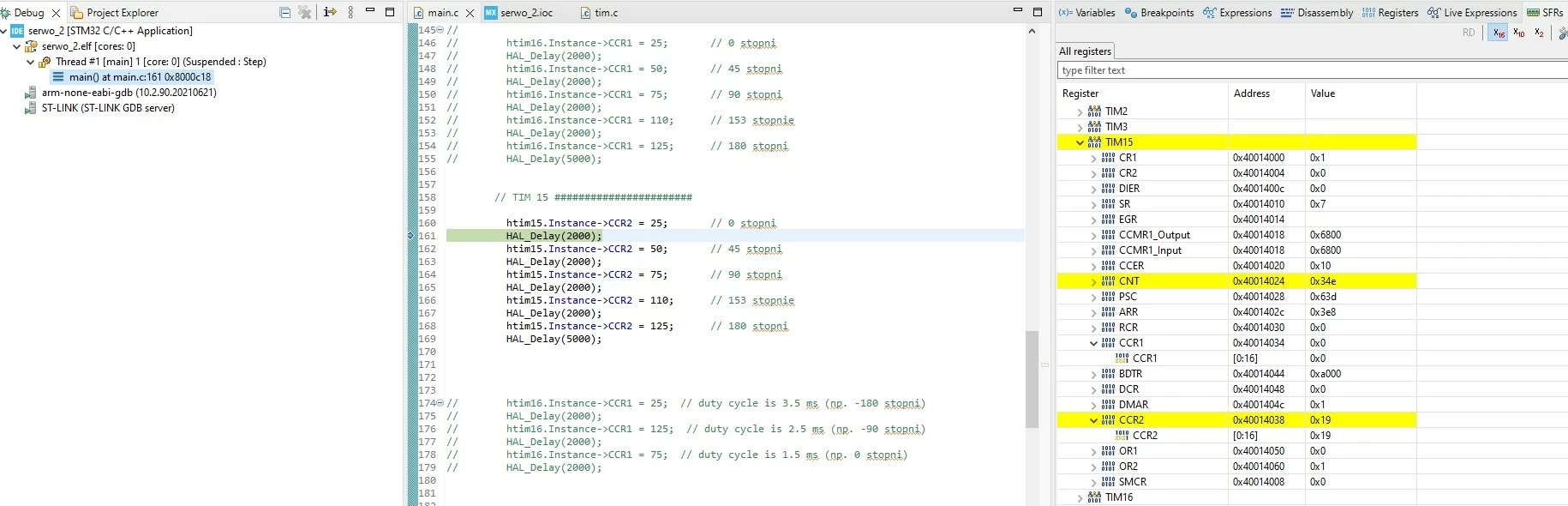Click editor scrollbar up arrow
The width and height of the screenshot is (1568, 506).
click(1032, 31)
